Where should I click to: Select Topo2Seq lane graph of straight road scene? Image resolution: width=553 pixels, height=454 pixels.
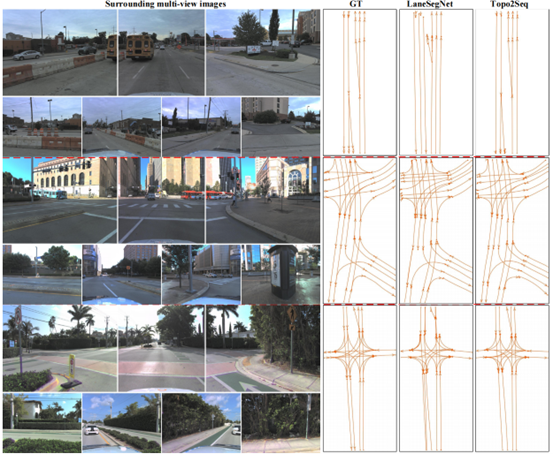(512, 82)
